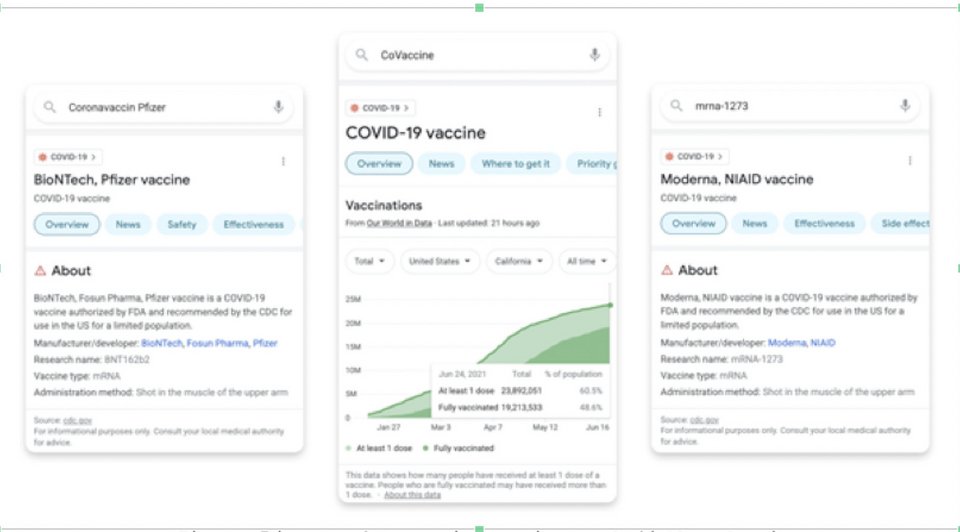Click the search magnifier in the mrna-1273 card
The width and height of the screenshot is (960, 532).
coord(676,105)
